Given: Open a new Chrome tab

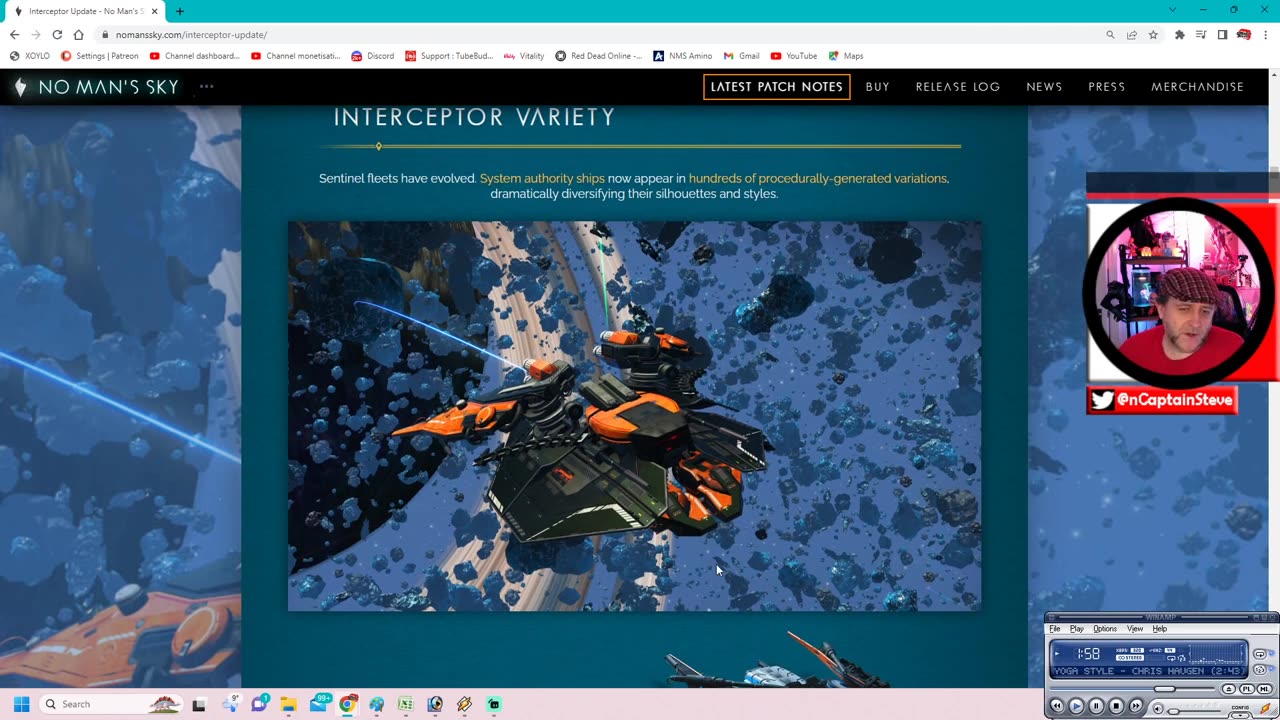Looking at the screenshot, I should (180, 11).
